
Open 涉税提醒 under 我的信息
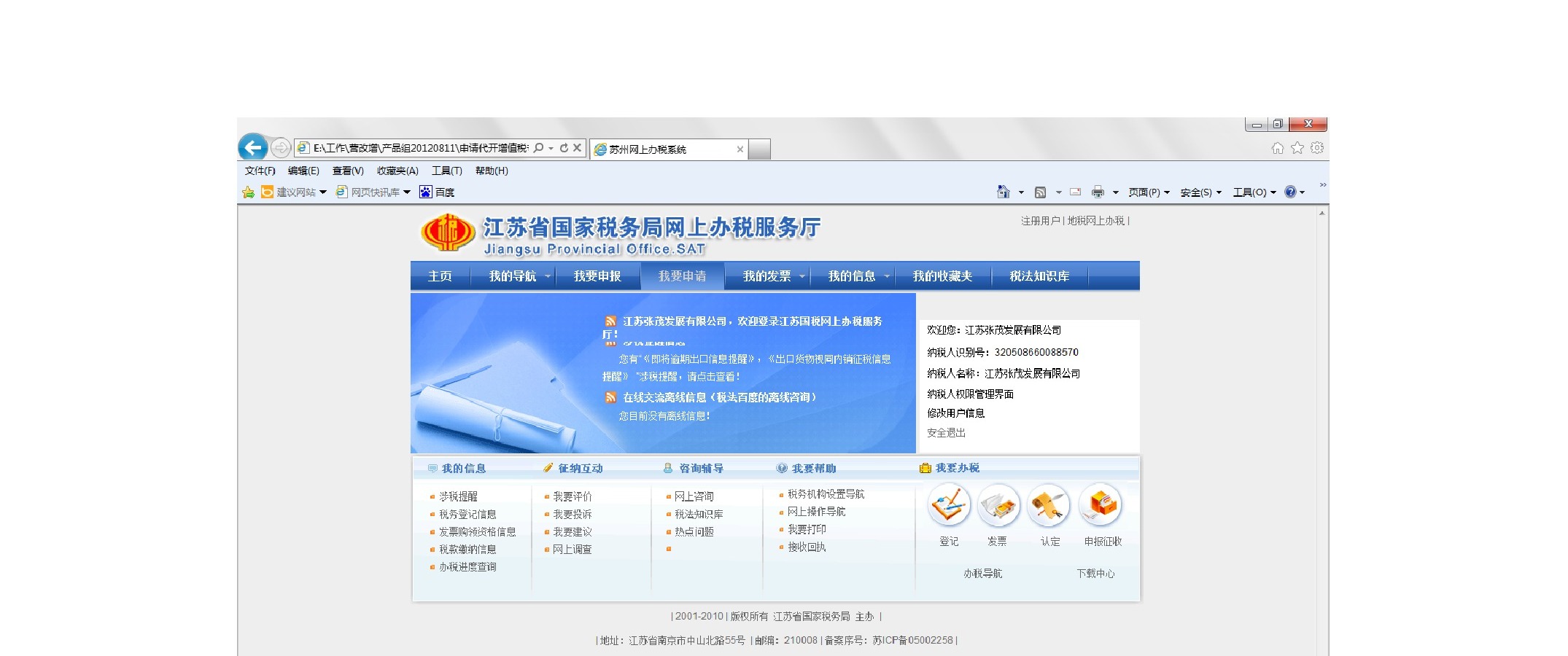pos(458,496)
